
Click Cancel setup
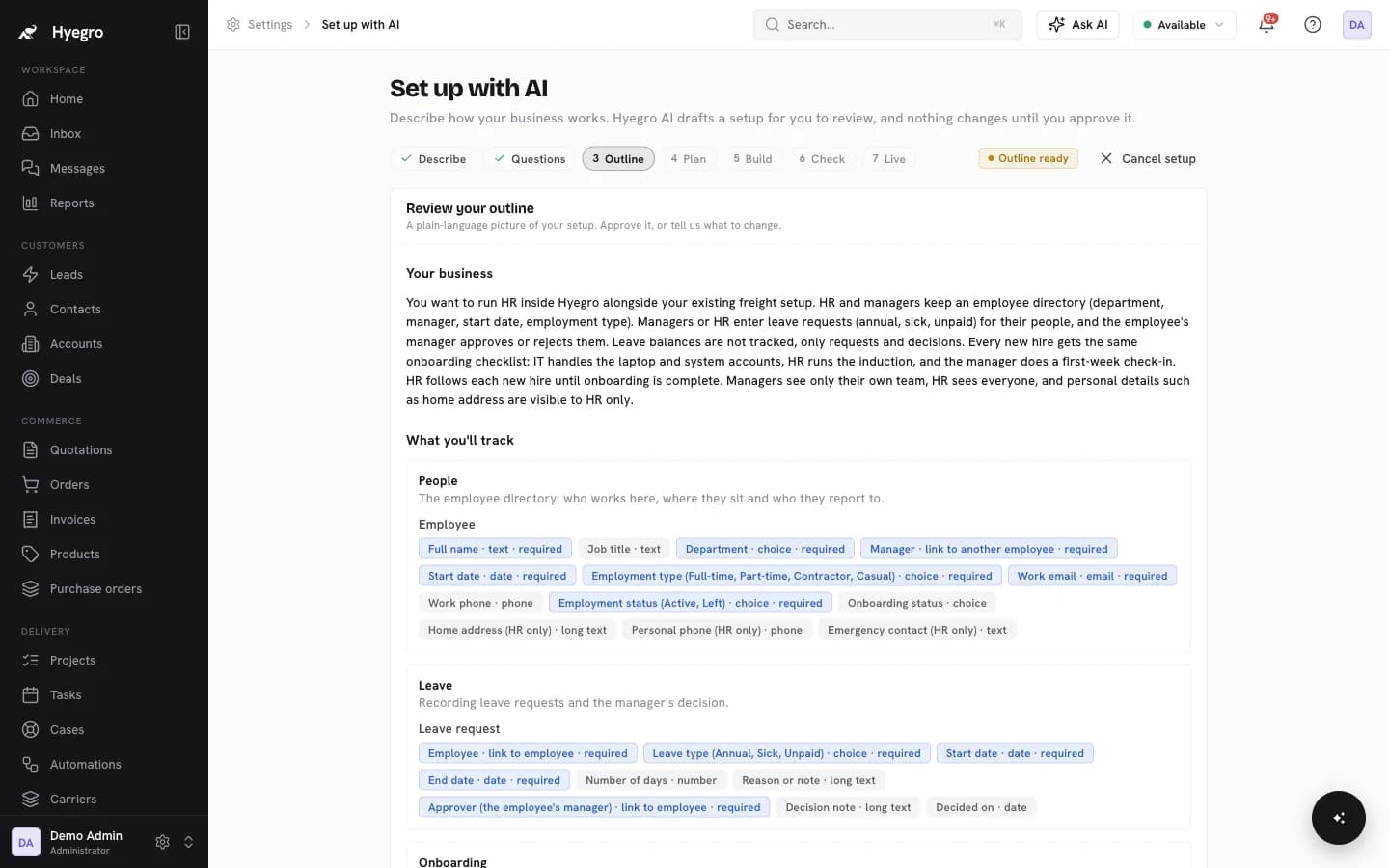click(1148, 158)
